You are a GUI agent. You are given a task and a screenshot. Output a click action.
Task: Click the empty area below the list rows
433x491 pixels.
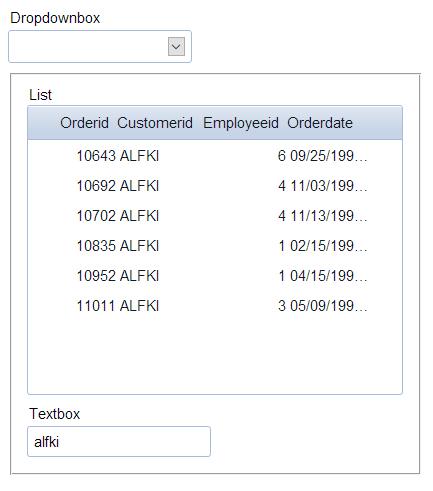(215, 357)
